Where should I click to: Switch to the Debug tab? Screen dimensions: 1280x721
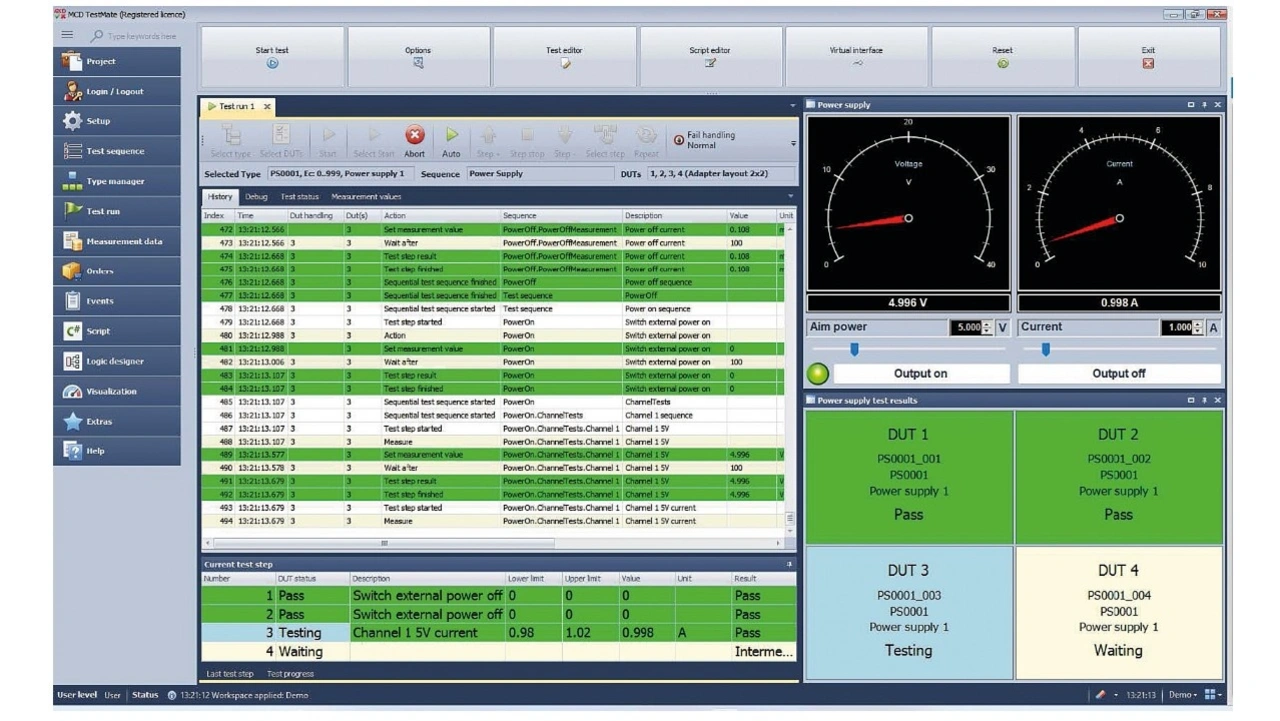click(x=256, y=197)
